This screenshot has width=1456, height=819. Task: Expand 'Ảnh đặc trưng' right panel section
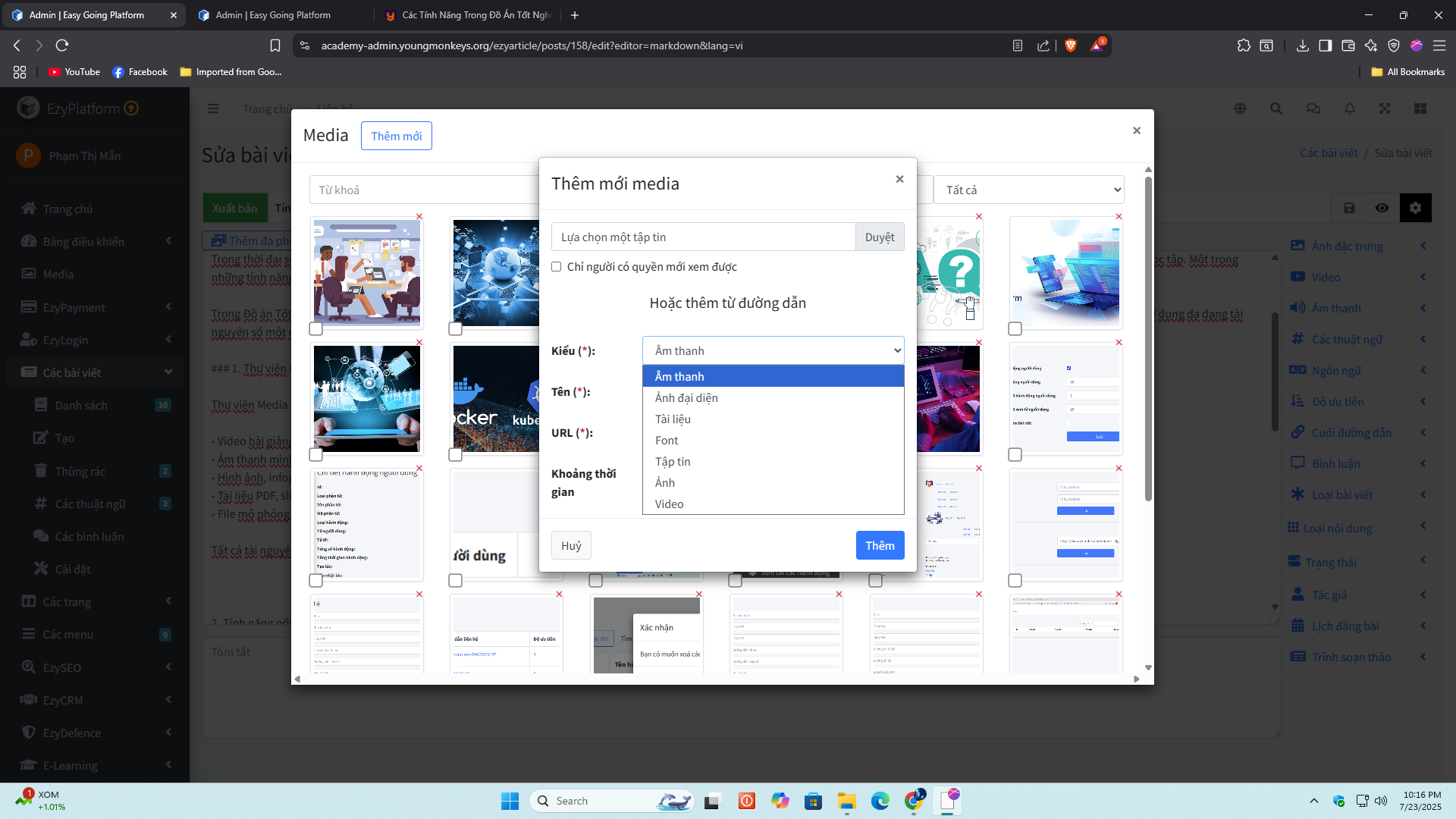1358,246
